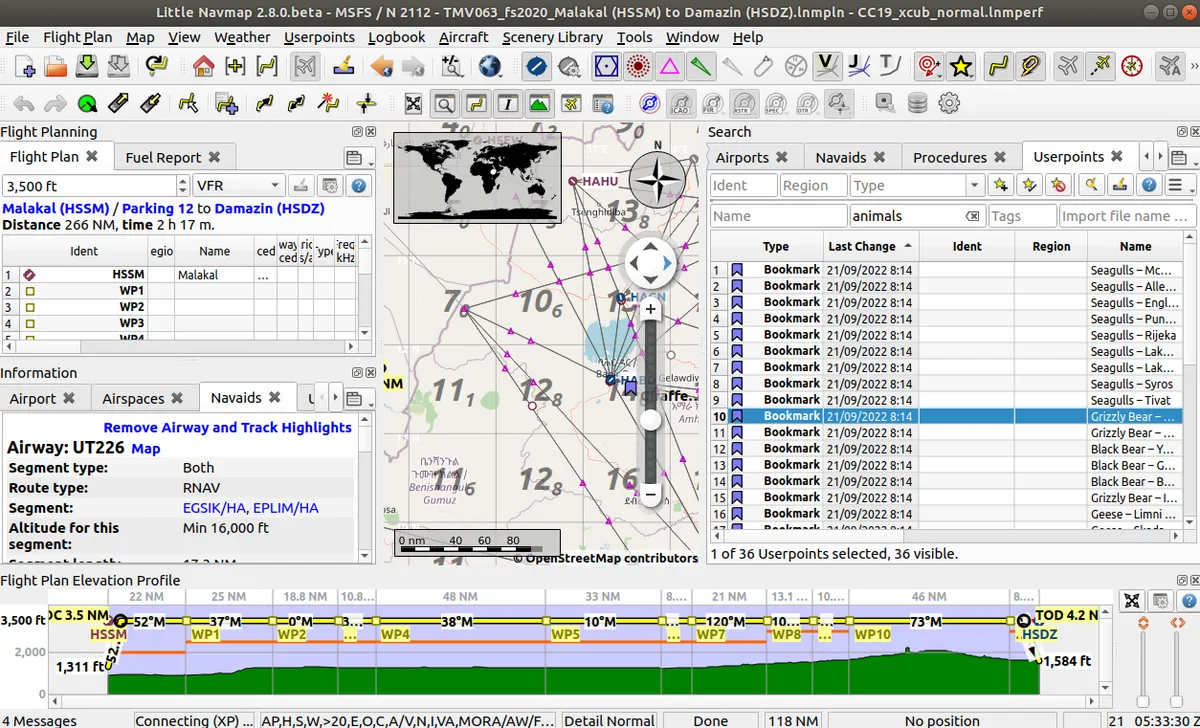Toggle the RSTR restricted airspace button
The width and height of the screenshot is (1200, 728).
point(744,103)
